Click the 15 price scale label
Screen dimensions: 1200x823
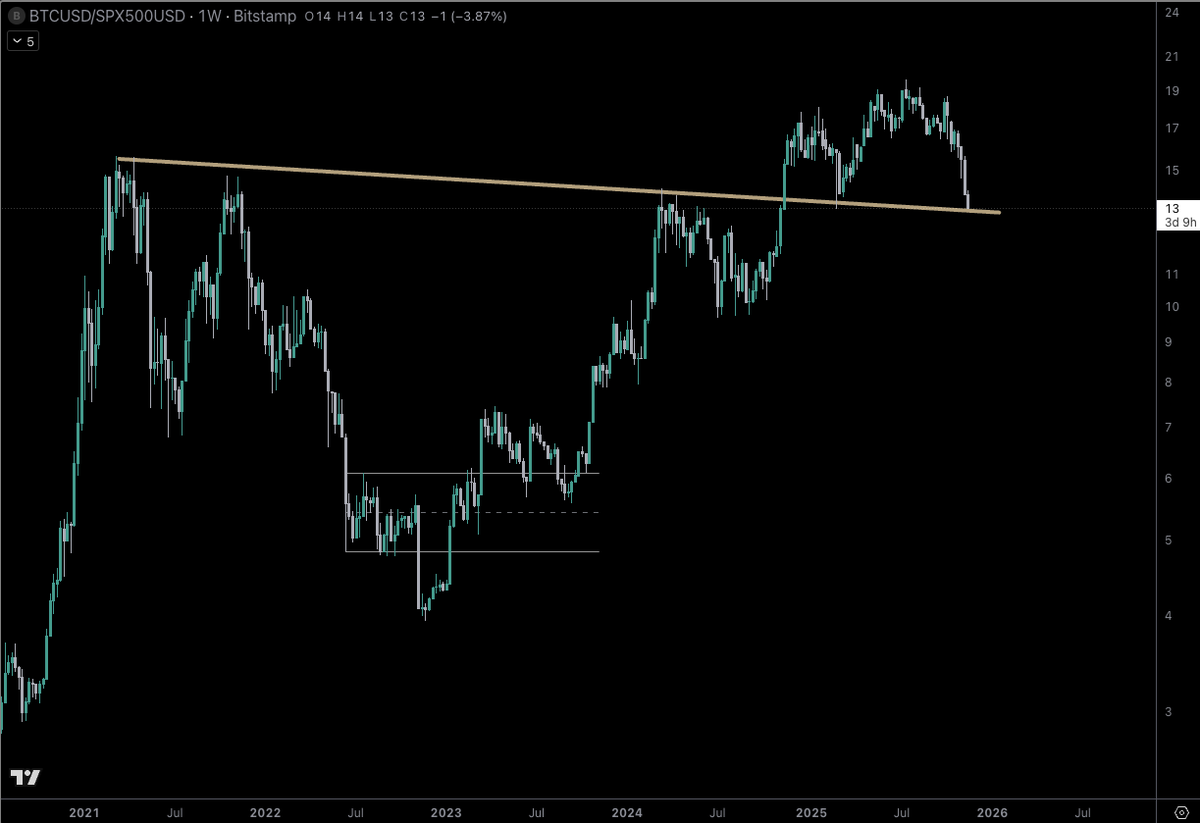[1174, 170]
